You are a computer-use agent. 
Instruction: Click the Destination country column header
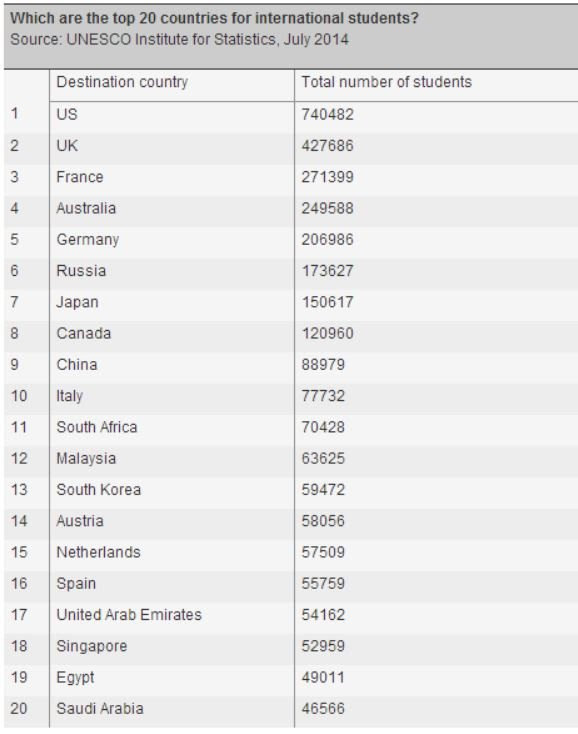[122, 82]
